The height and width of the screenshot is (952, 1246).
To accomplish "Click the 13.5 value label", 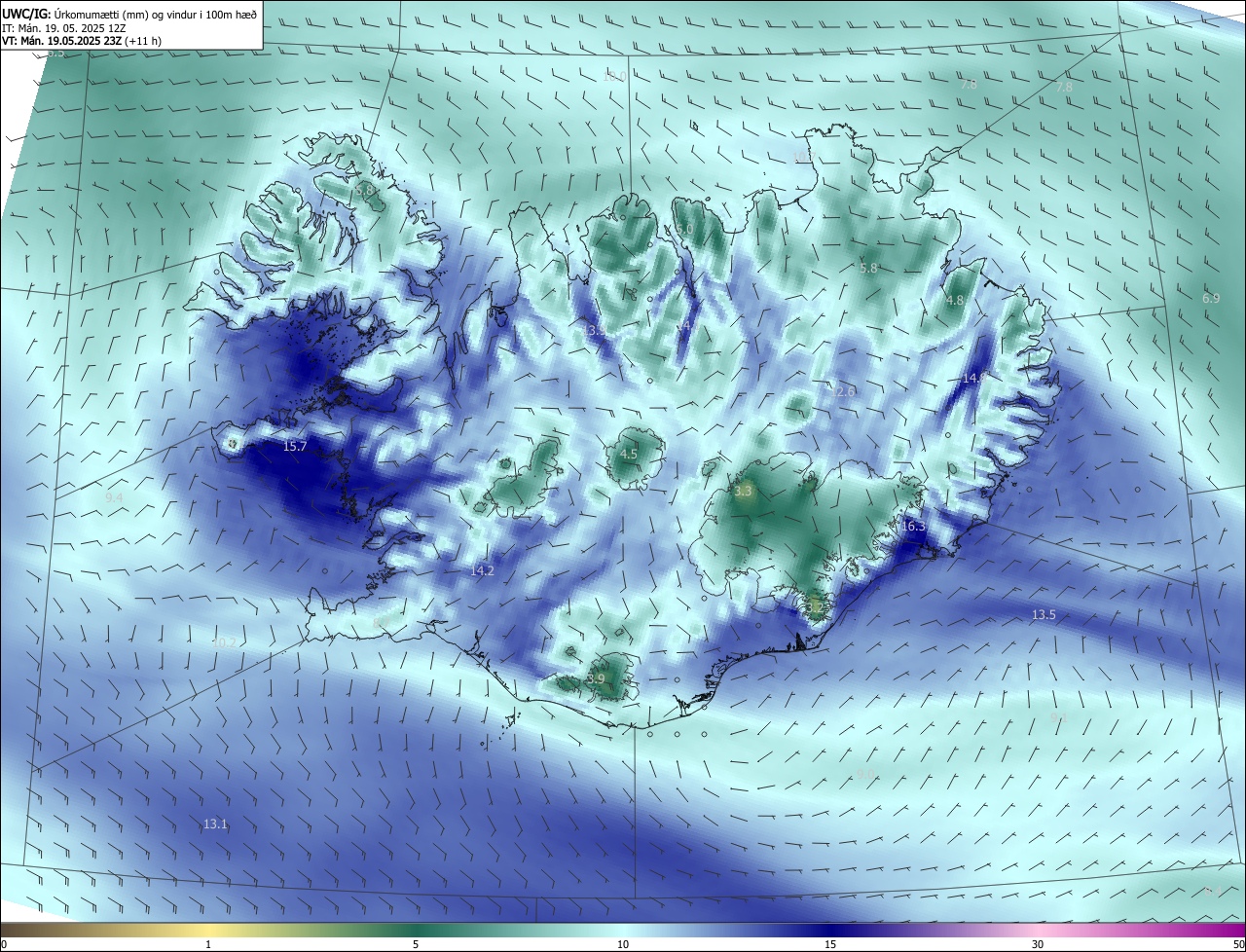I will click(1044, 615).
